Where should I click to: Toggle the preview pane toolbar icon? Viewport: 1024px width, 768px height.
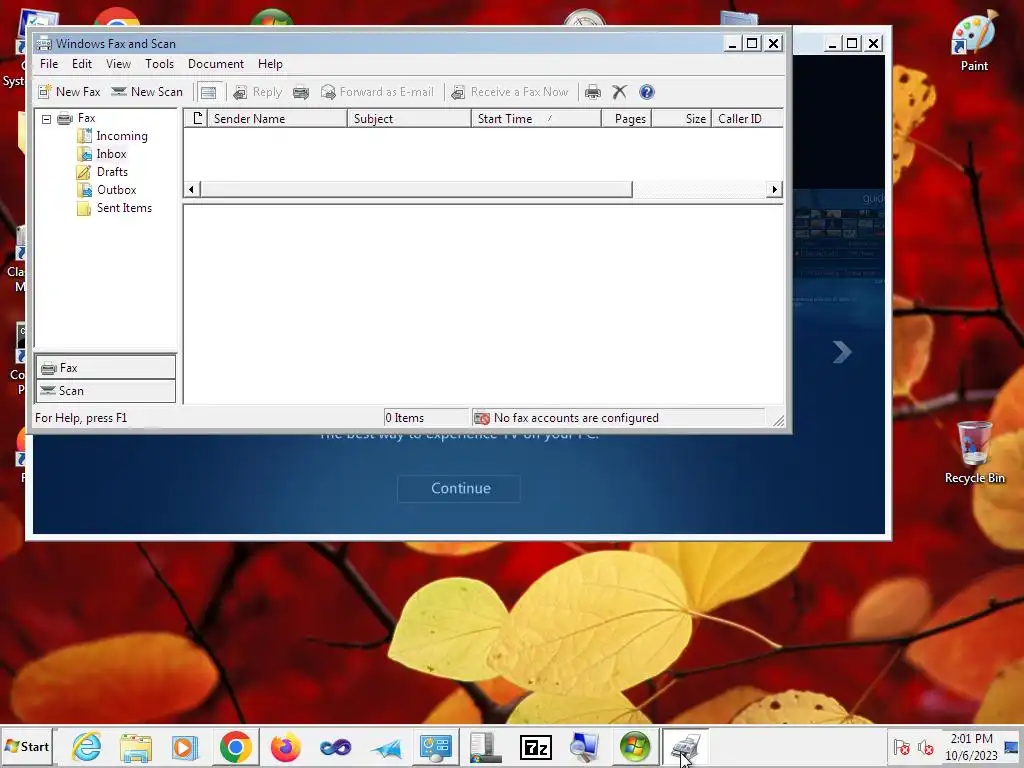coord(208,92)
